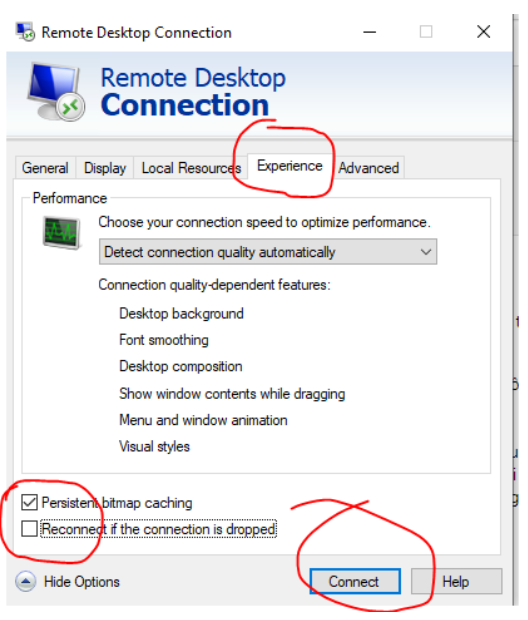Screen dimensions: 528x620
Task: Click the Connect button
Action: pyautogui.click(x=355, y=581)
